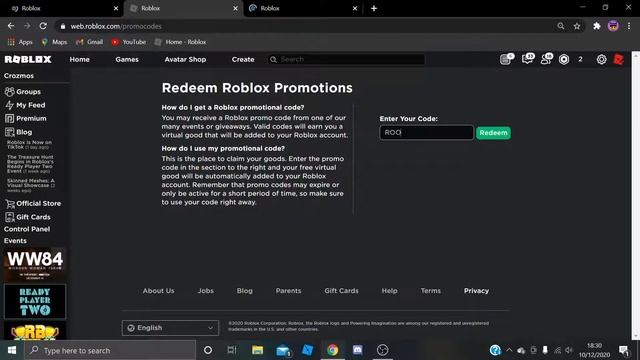Open File Explorer from the taskbar

click(x=257, y=350)
